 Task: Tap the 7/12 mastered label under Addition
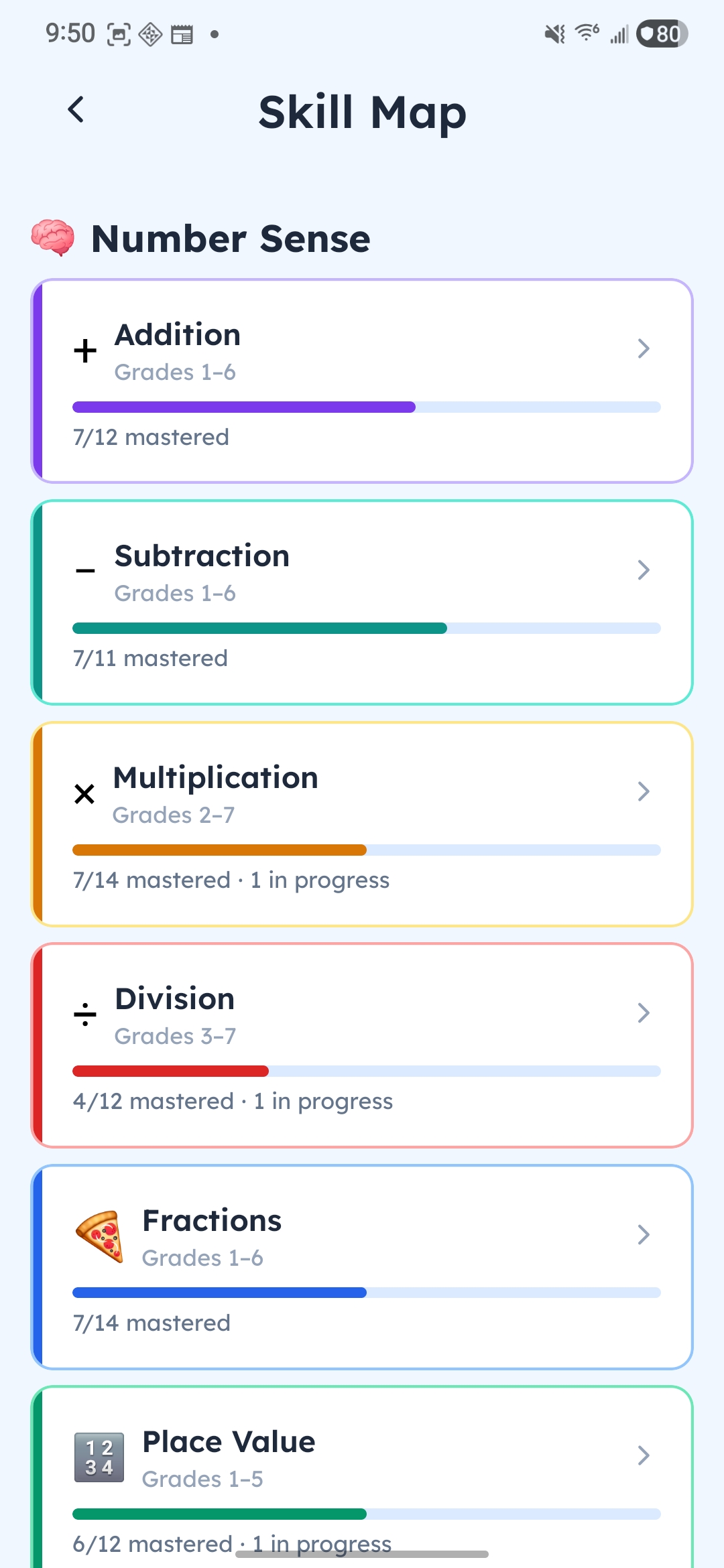pos(151,437)
